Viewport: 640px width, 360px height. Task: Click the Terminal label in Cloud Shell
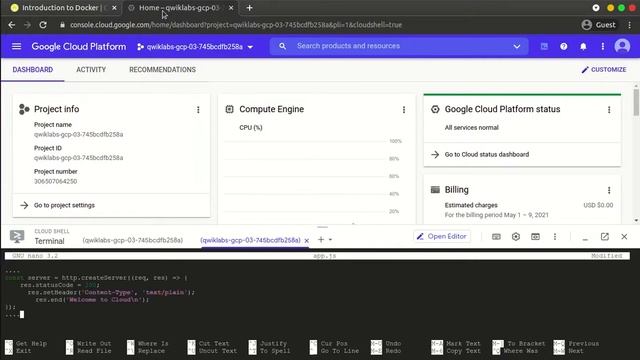[x=49, y=241]
